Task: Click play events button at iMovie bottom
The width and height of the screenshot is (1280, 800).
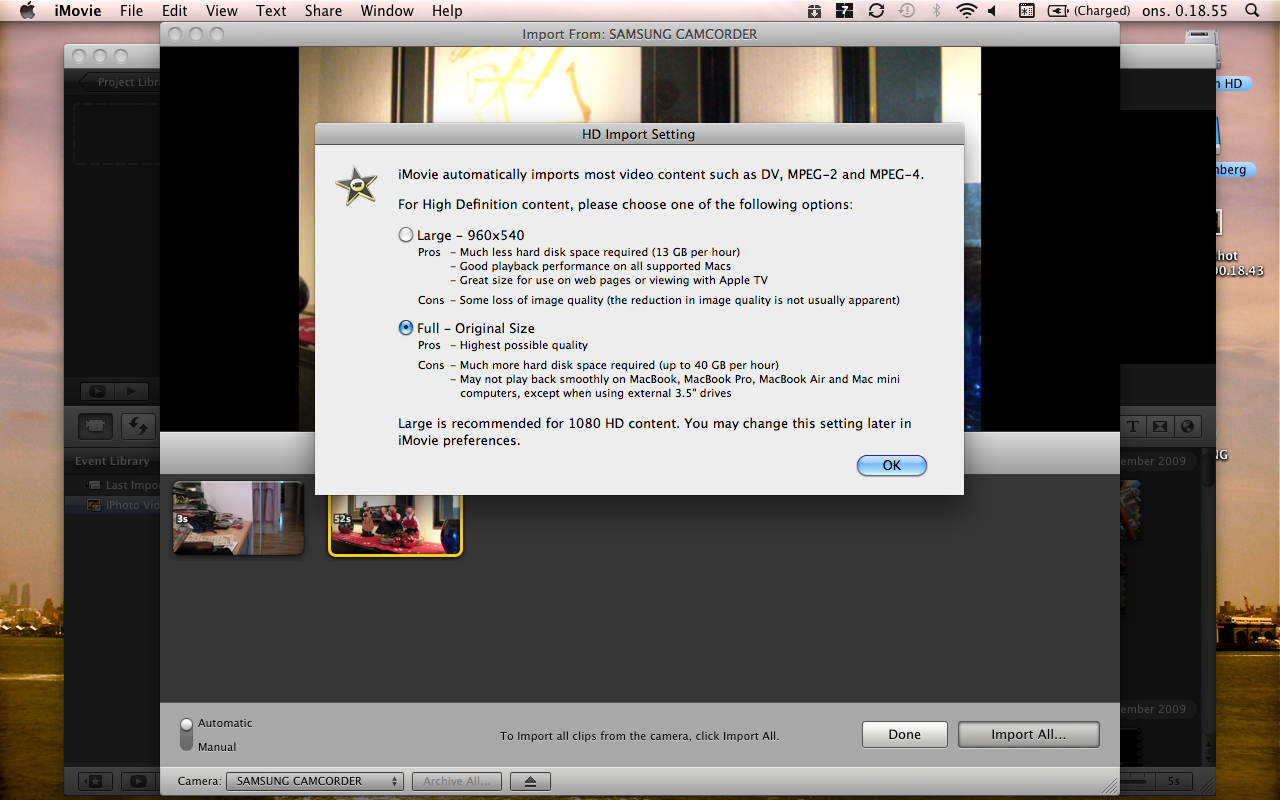Action: [138, 781]
